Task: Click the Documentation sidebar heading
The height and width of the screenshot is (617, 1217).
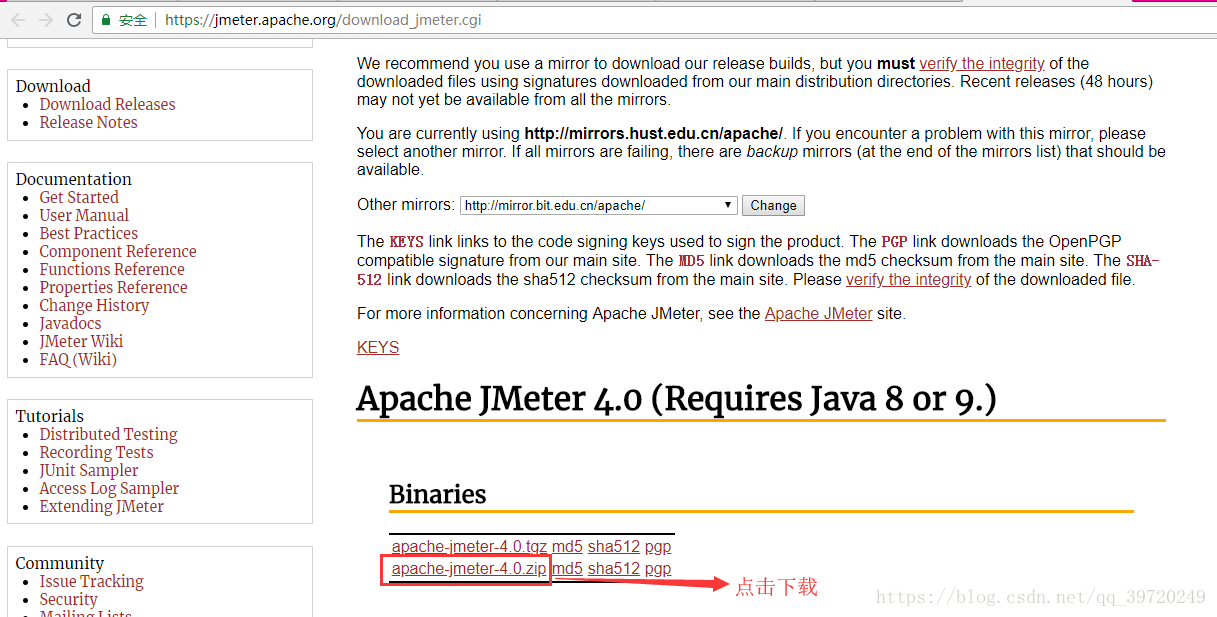Action: point(74,179)
